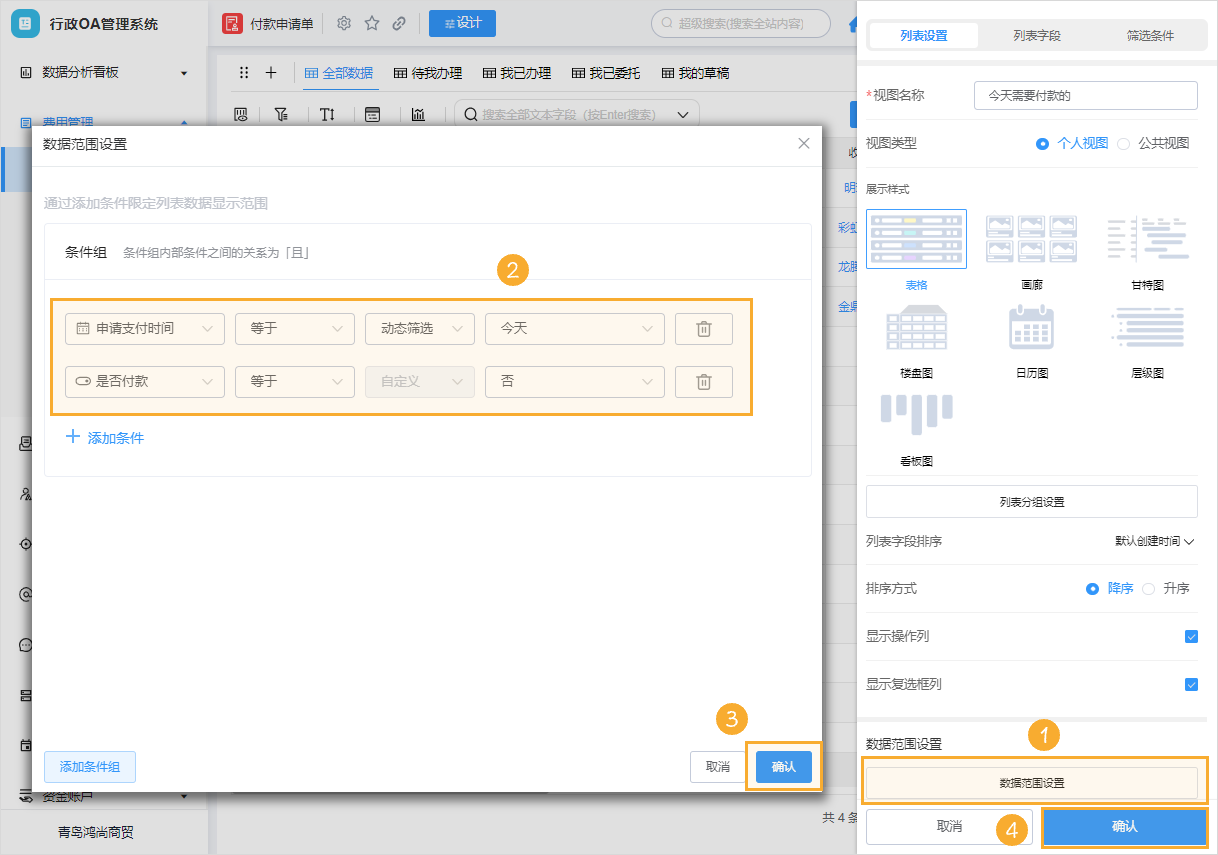Click the 超级搜索 search input field
This screenshot has width=1218, height=855.
tap(740, 22)
